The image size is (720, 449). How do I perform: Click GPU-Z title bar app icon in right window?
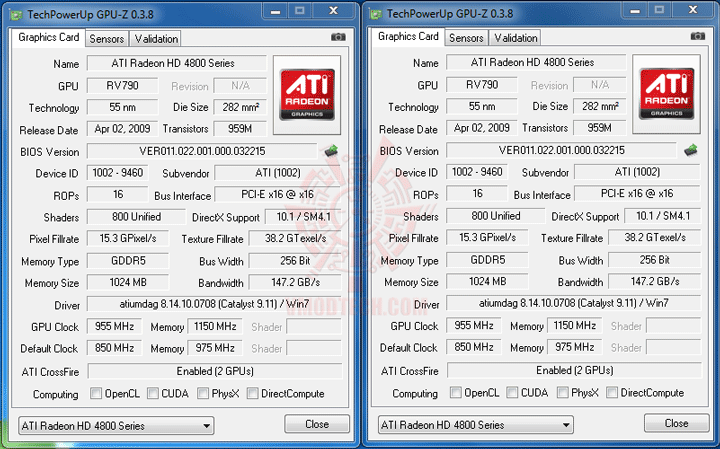click(376, 14)
